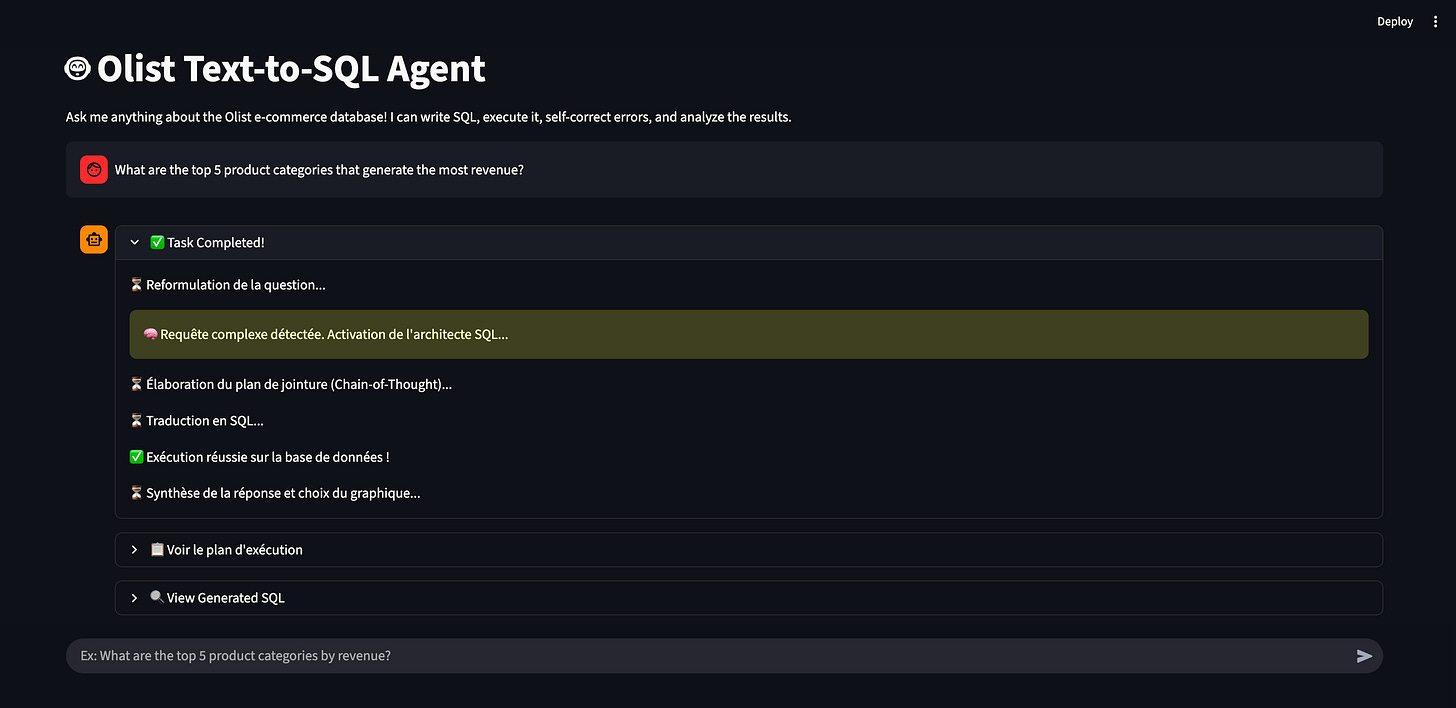Screen dimensions: 1456x708
Task: Click the checkmark on 'Exécution réussie sur la base'
Action: (x=136, y=456)
